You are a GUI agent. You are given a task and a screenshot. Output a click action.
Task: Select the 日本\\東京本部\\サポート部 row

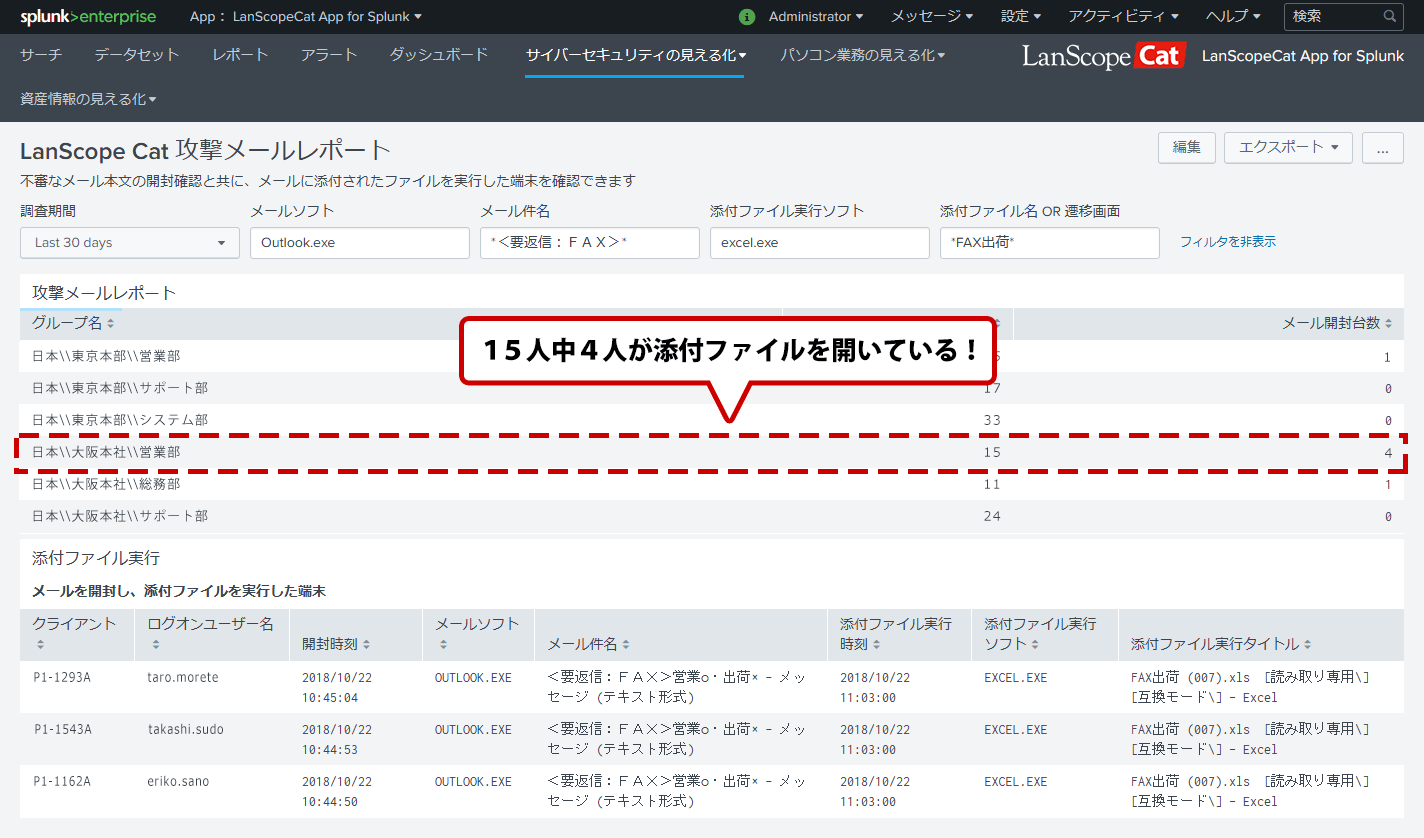[712, 388]
